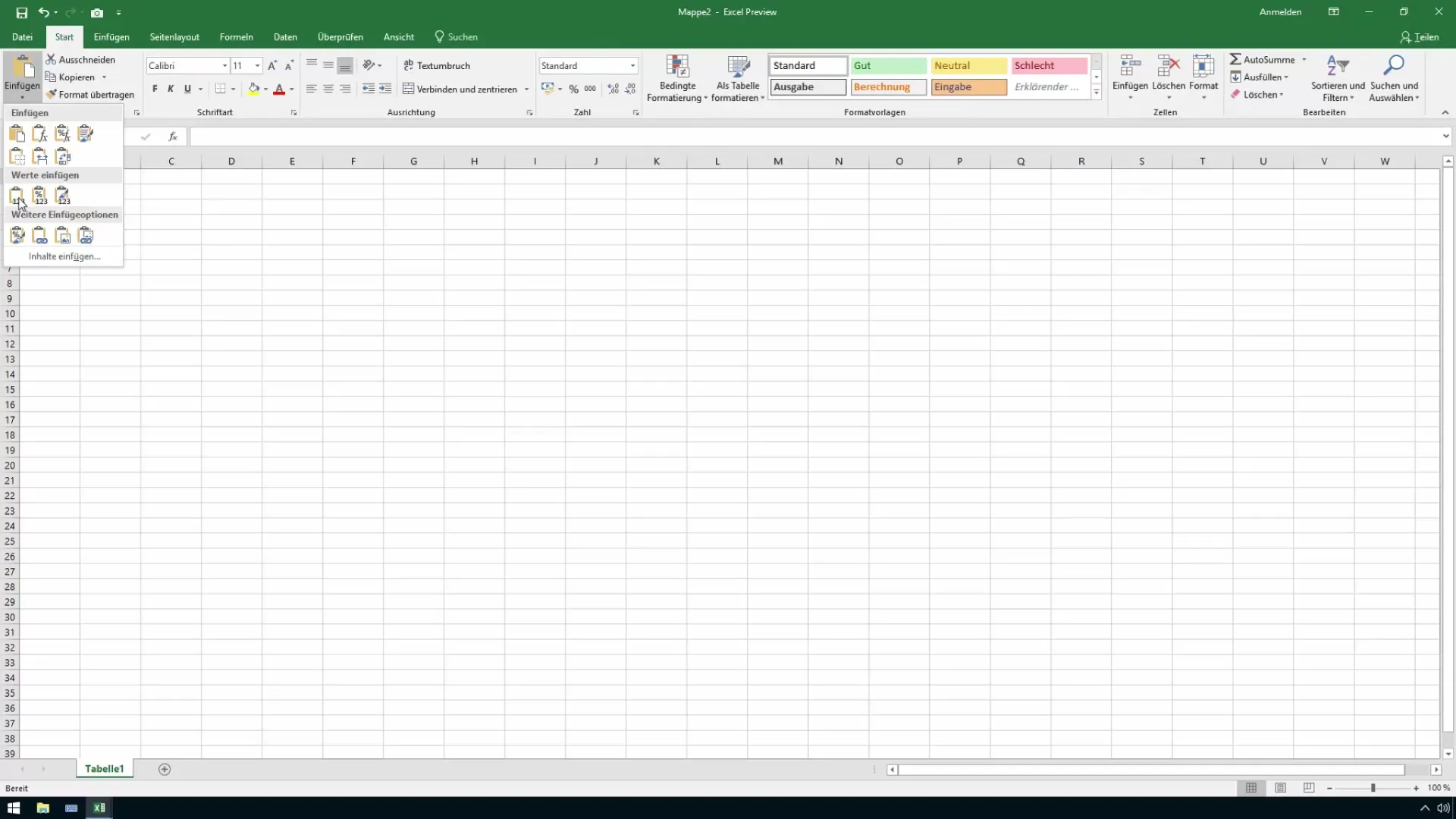This screenshot has height=819, width=1456.
Task: Toggle align left
Action: pyautogui.click(x=311, y=89)
